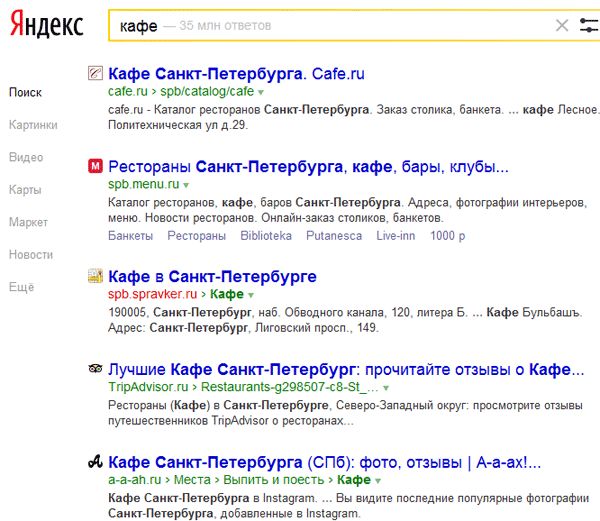Viewport: 600px width, 521px height.
Task: Click the Restaurants-g298507-c8-St path link
Action: pyautogui.click(x=290, y=387)
